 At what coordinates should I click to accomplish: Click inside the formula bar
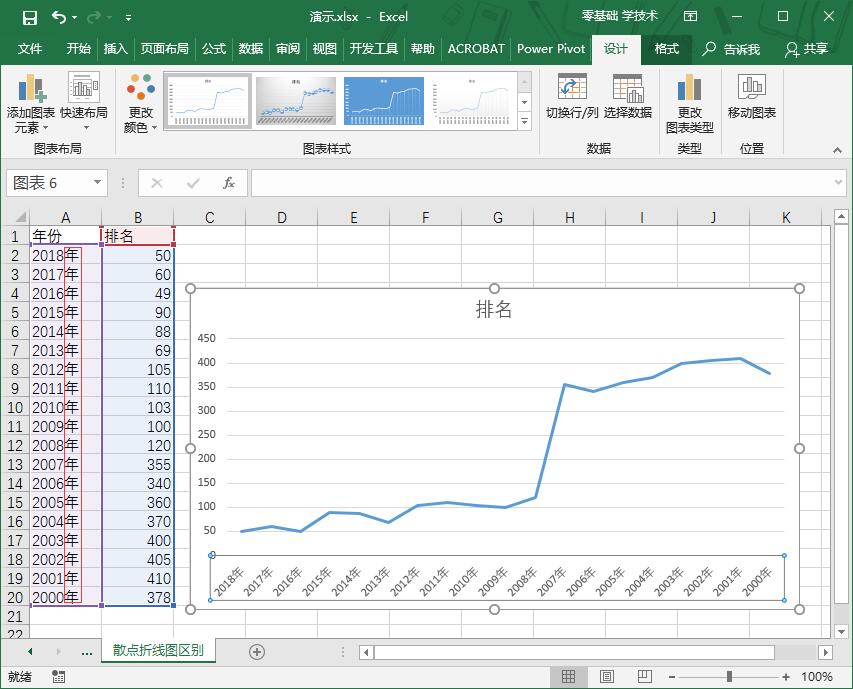pos(541,183)
